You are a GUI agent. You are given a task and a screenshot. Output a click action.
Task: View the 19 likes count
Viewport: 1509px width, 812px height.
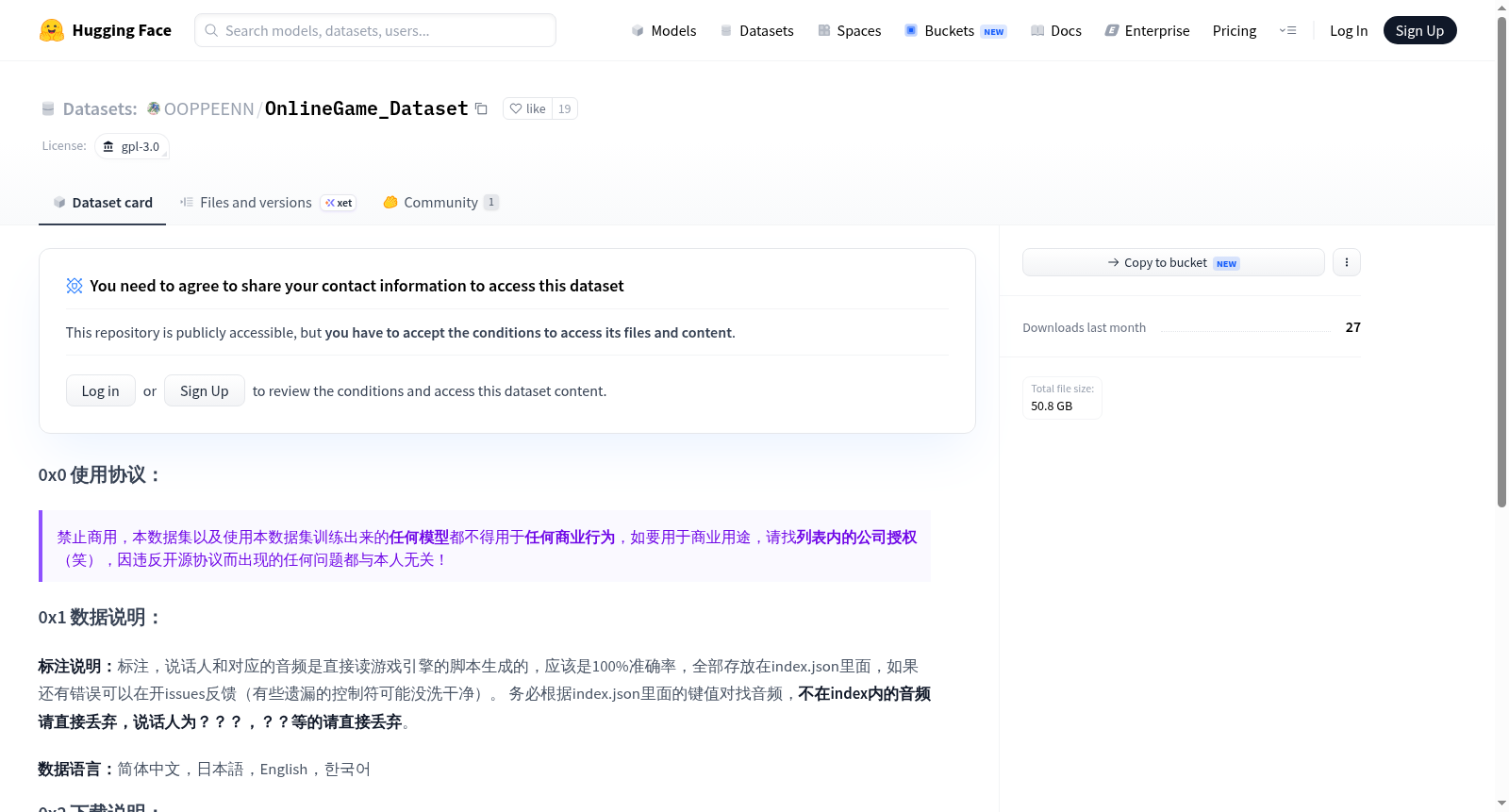coord(564,108)
